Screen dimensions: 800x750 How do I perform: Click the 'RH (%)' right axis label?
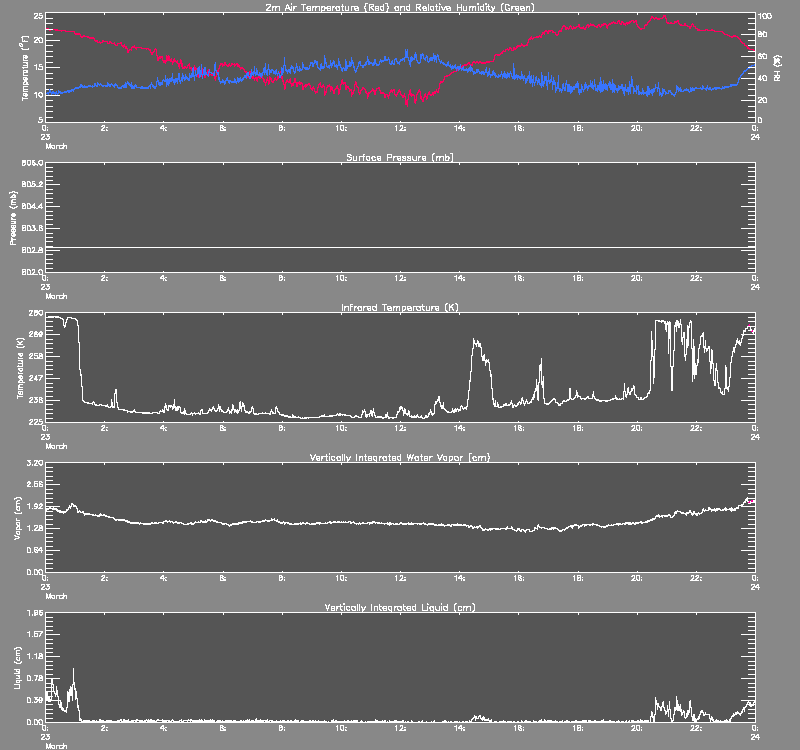(777, 68)
